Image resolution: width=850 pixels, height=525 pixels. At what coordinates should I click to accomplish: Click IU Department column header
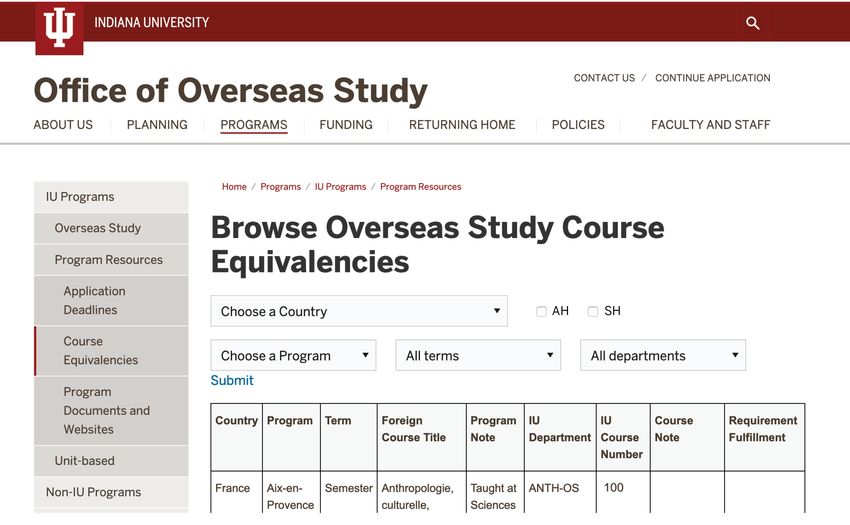(x=560, y=437)
